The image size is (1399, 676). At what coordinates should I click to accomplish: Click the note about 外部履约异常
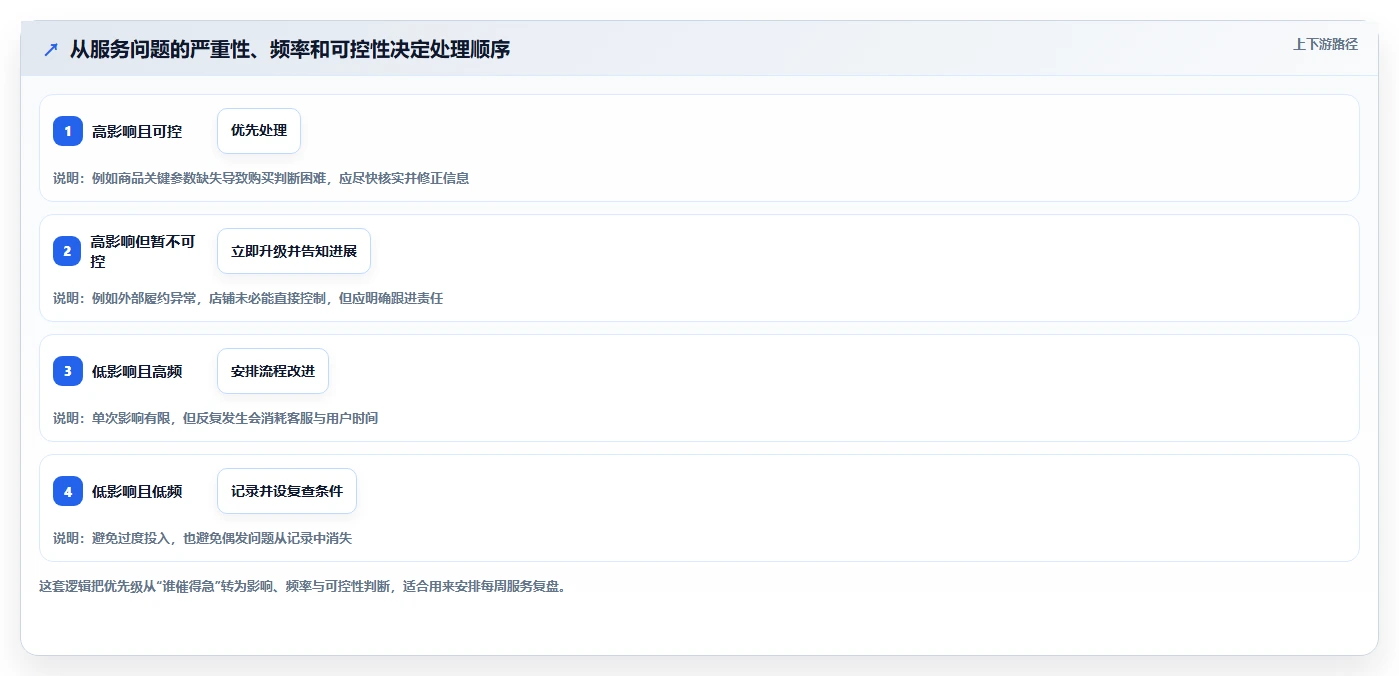pos(248,298)
